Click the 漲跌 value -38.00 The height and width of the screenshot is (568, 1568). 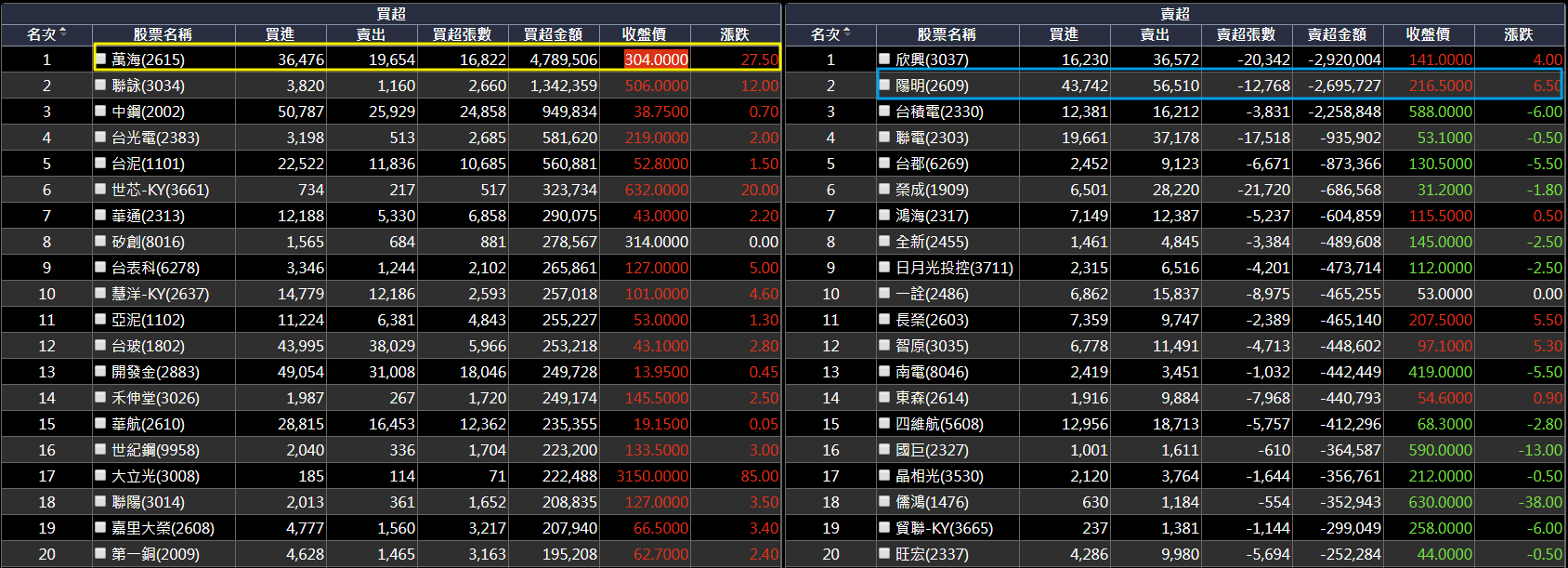coord(1539,502)
